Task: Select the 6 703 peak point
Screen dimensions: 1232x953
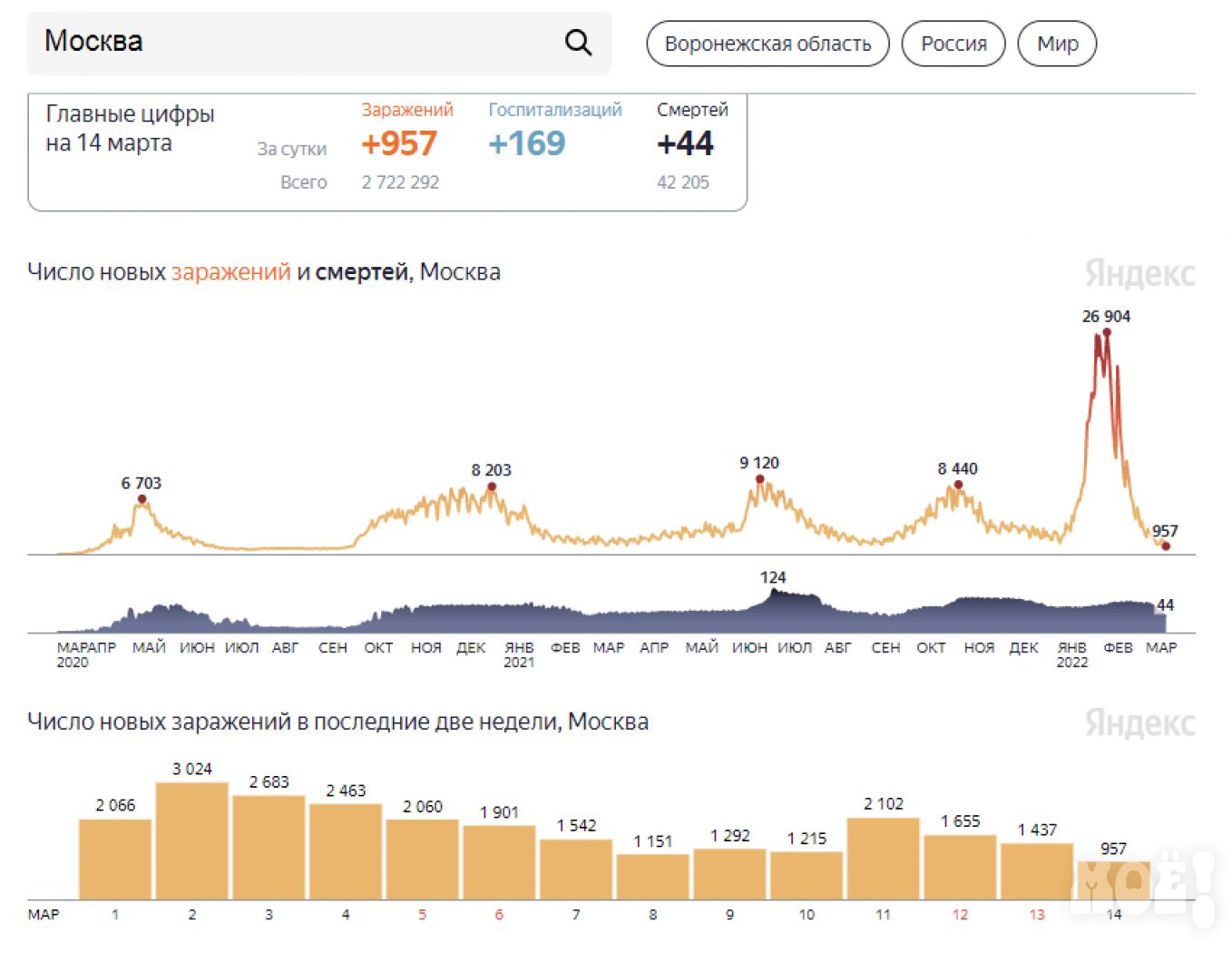Action: [142, 499]
